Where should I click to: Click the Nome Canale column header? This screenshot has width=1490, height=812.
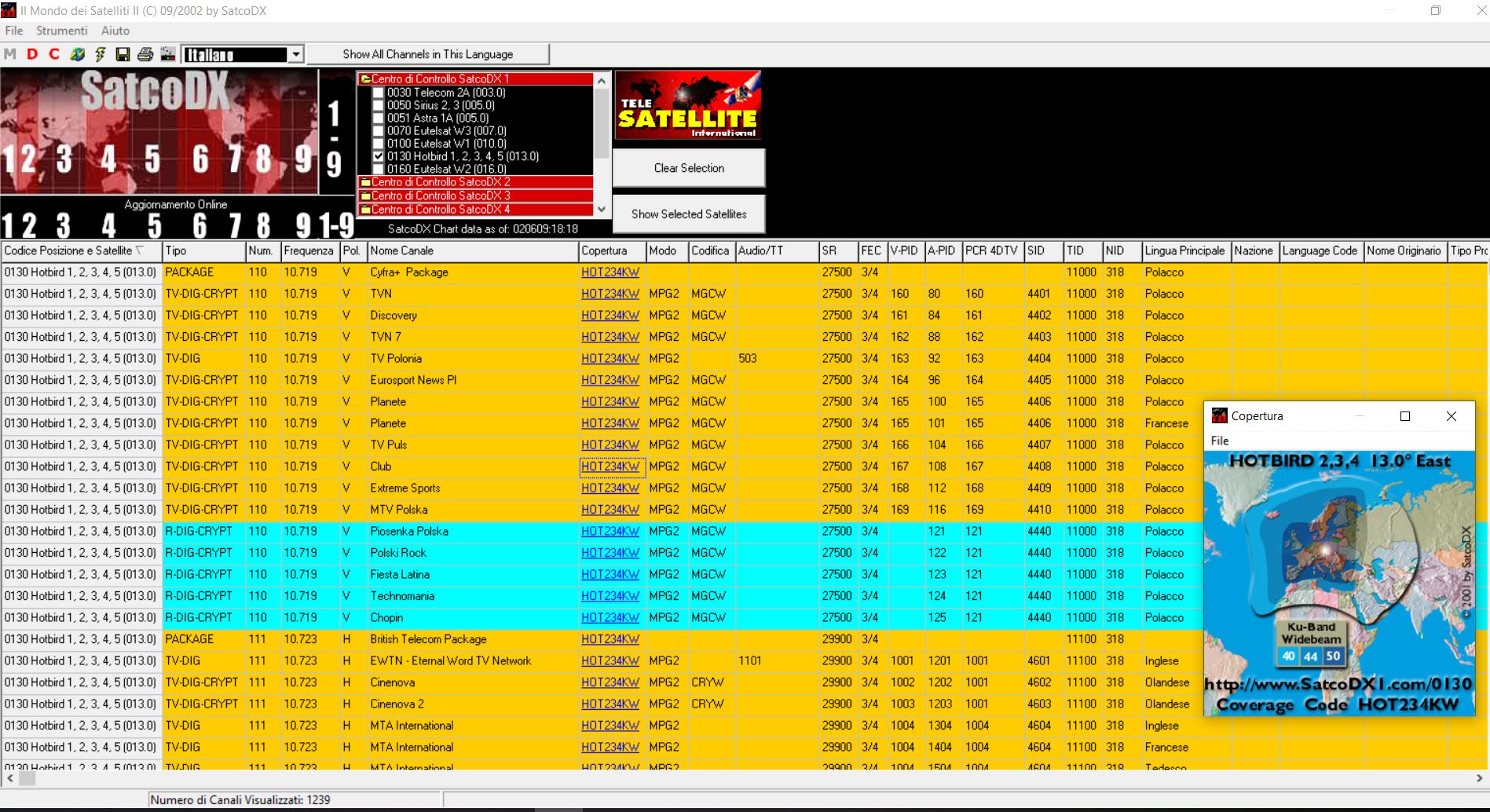click(473, 251)
